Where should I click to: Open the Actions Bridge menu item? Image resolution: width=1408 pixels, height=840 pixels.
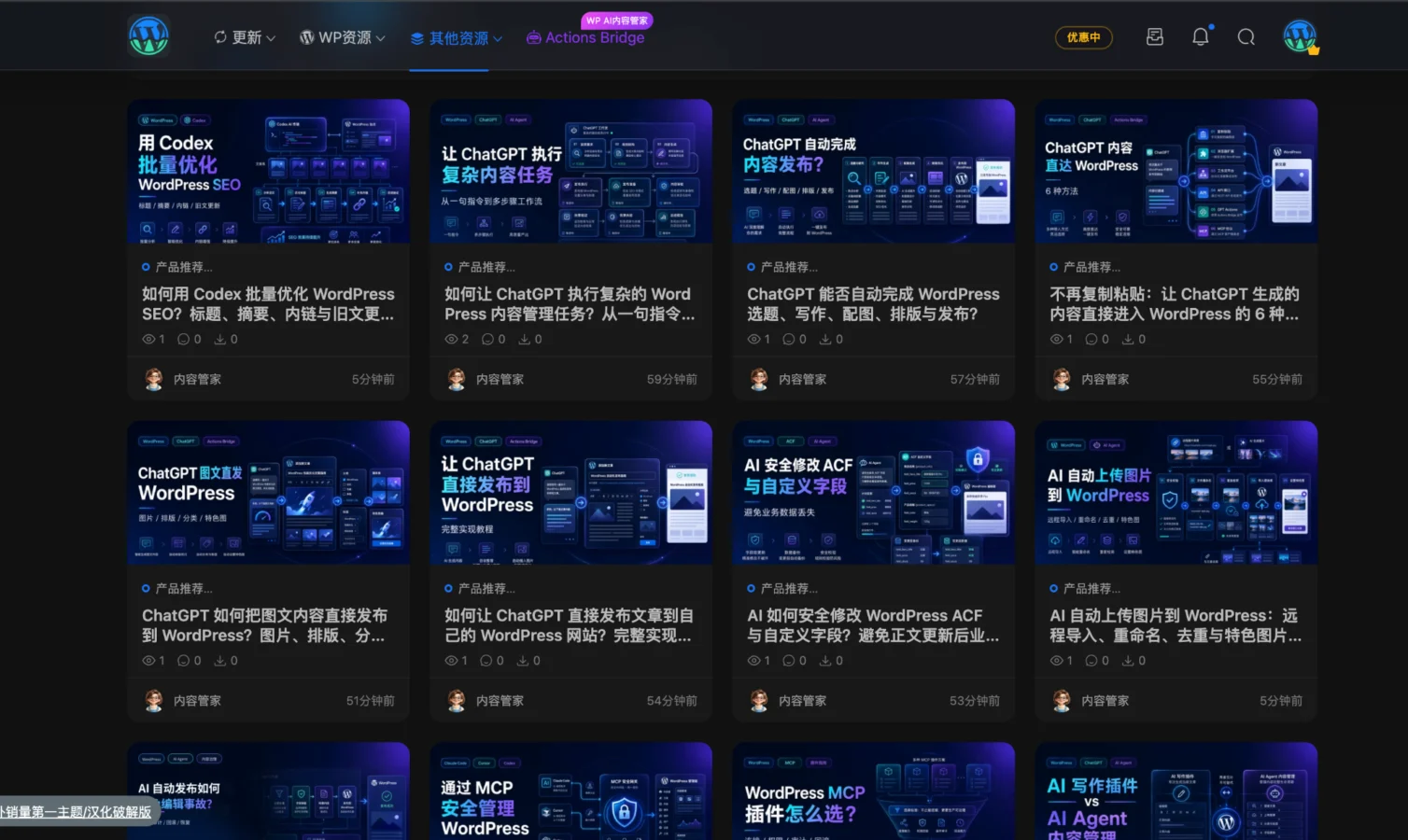pyautogui.click(x=585, y=37)
